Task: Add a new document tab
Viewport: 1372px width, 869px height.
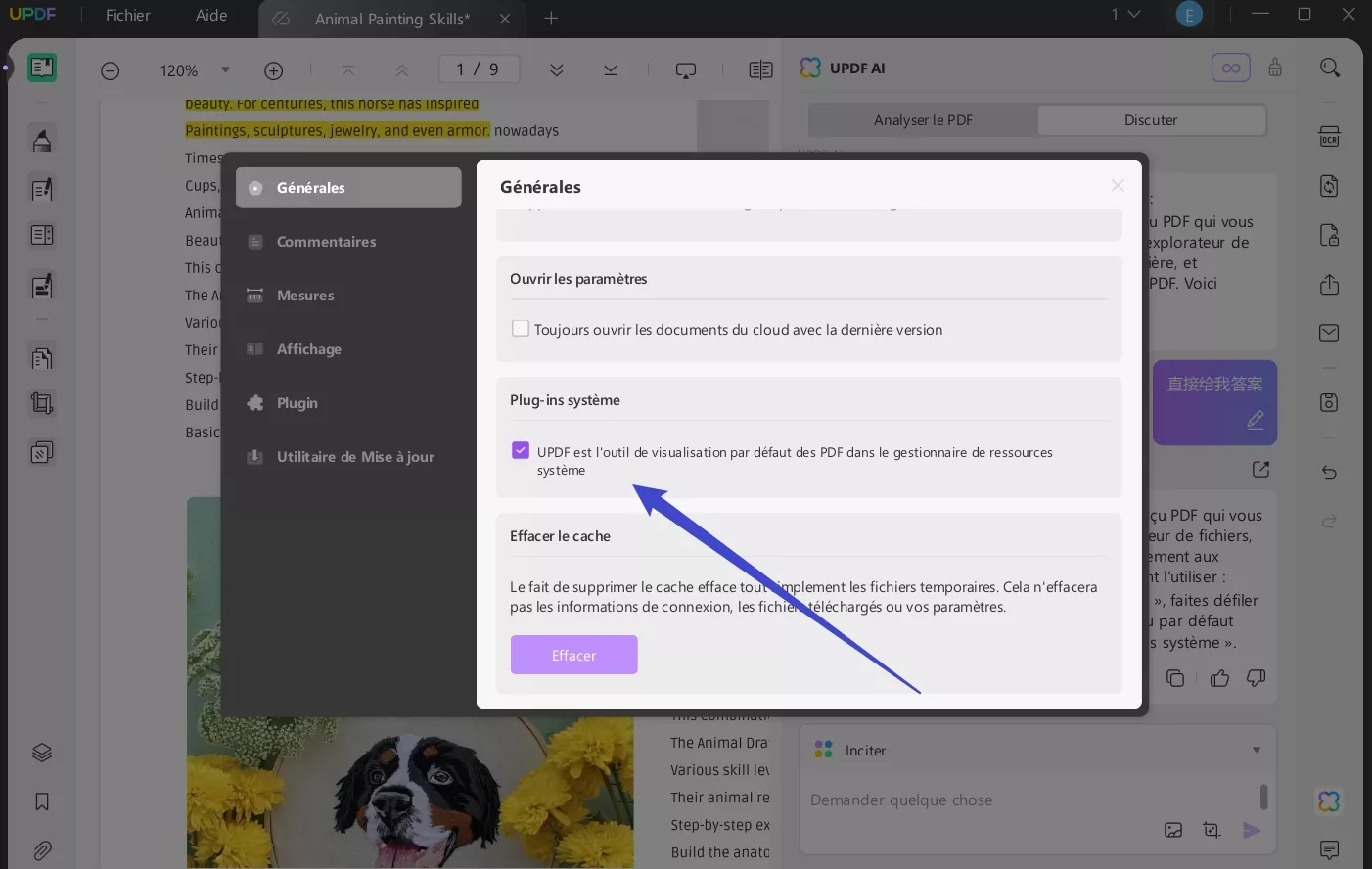Action: click(x=551, y=18)
